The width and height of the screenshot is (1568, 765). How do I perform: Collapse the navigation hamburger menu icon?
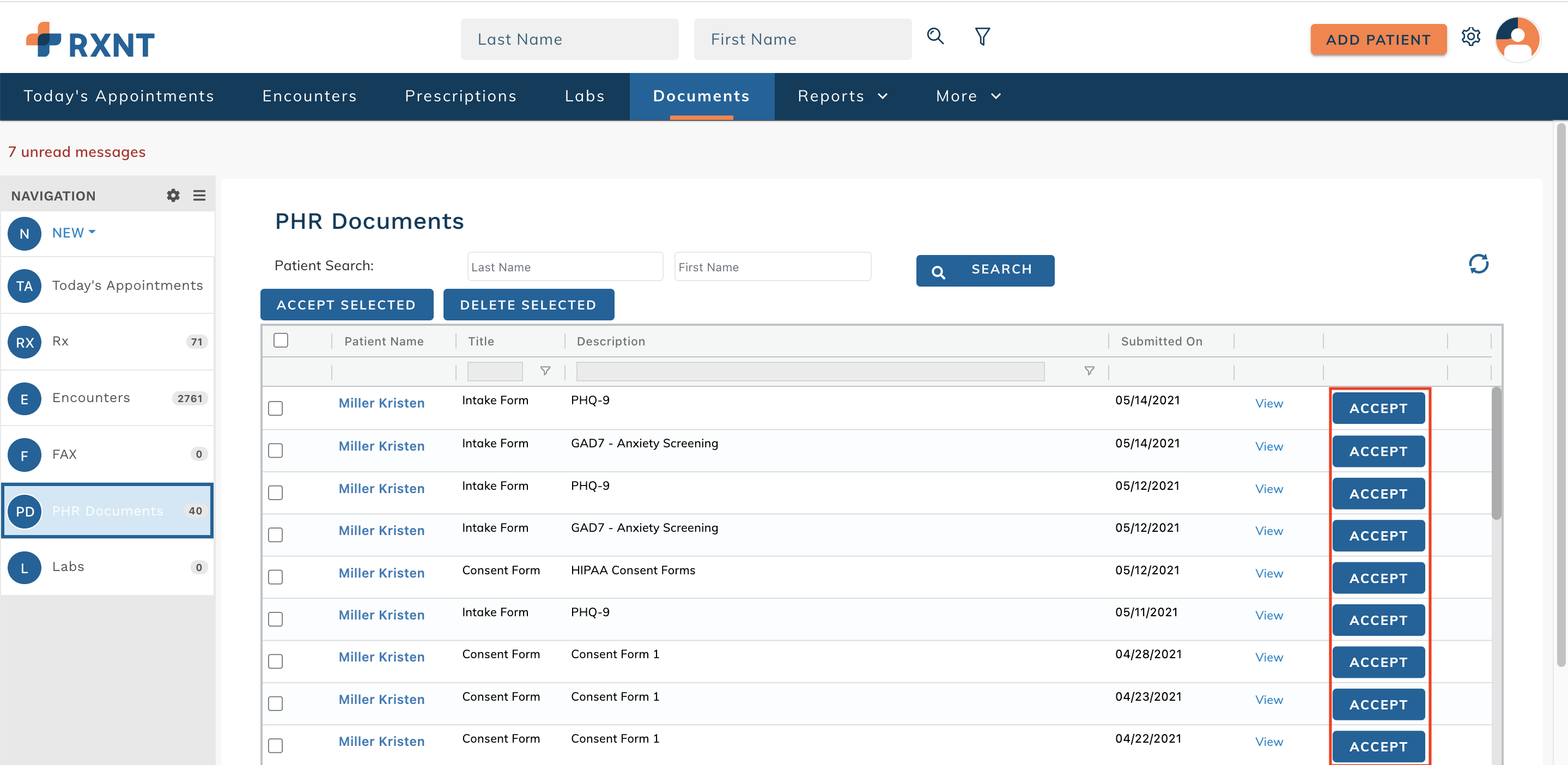click(199, 196)
